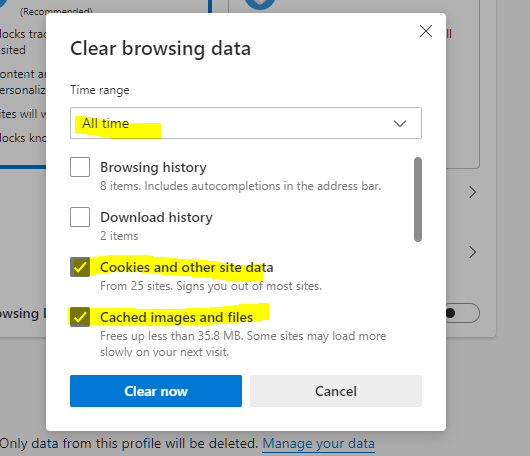Select the Download history label text
The width and height of the screenshot is (530, 456).
(156, 217)
